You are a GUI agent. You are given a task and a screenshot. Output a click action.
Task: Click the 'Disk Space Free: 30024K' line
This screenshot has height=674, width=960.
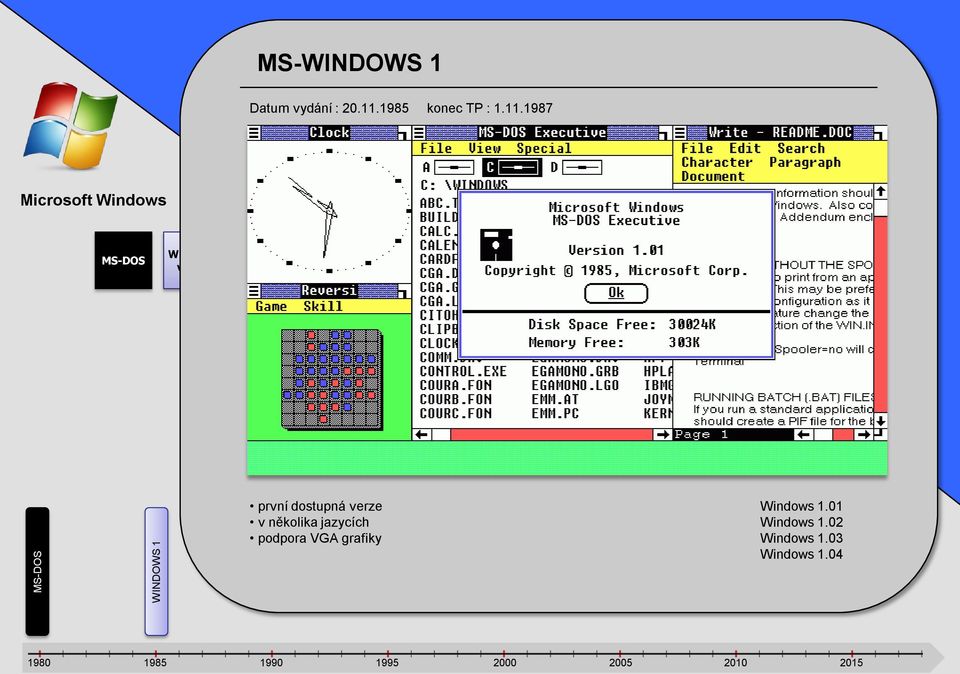621,324
